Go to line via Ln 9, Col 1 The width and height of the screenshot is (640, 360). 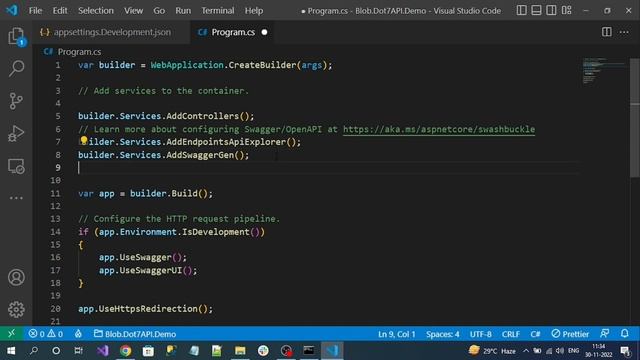[x=396, y=334]
